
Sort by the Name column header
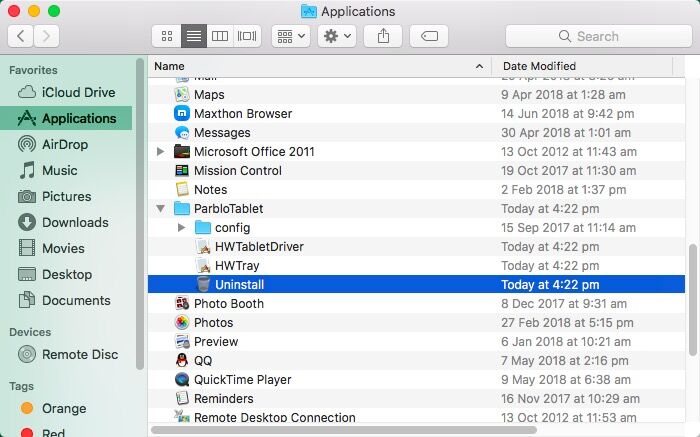pyautogui.click(x=320, y=66)
